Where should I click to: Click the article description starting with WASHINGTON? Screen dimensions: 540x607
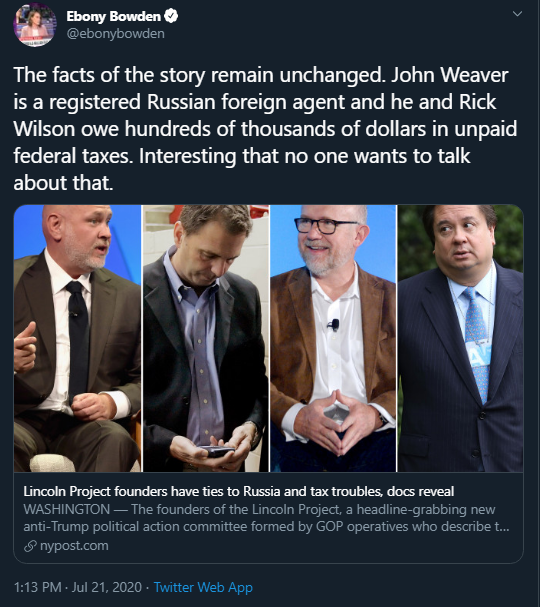(266, 518)
